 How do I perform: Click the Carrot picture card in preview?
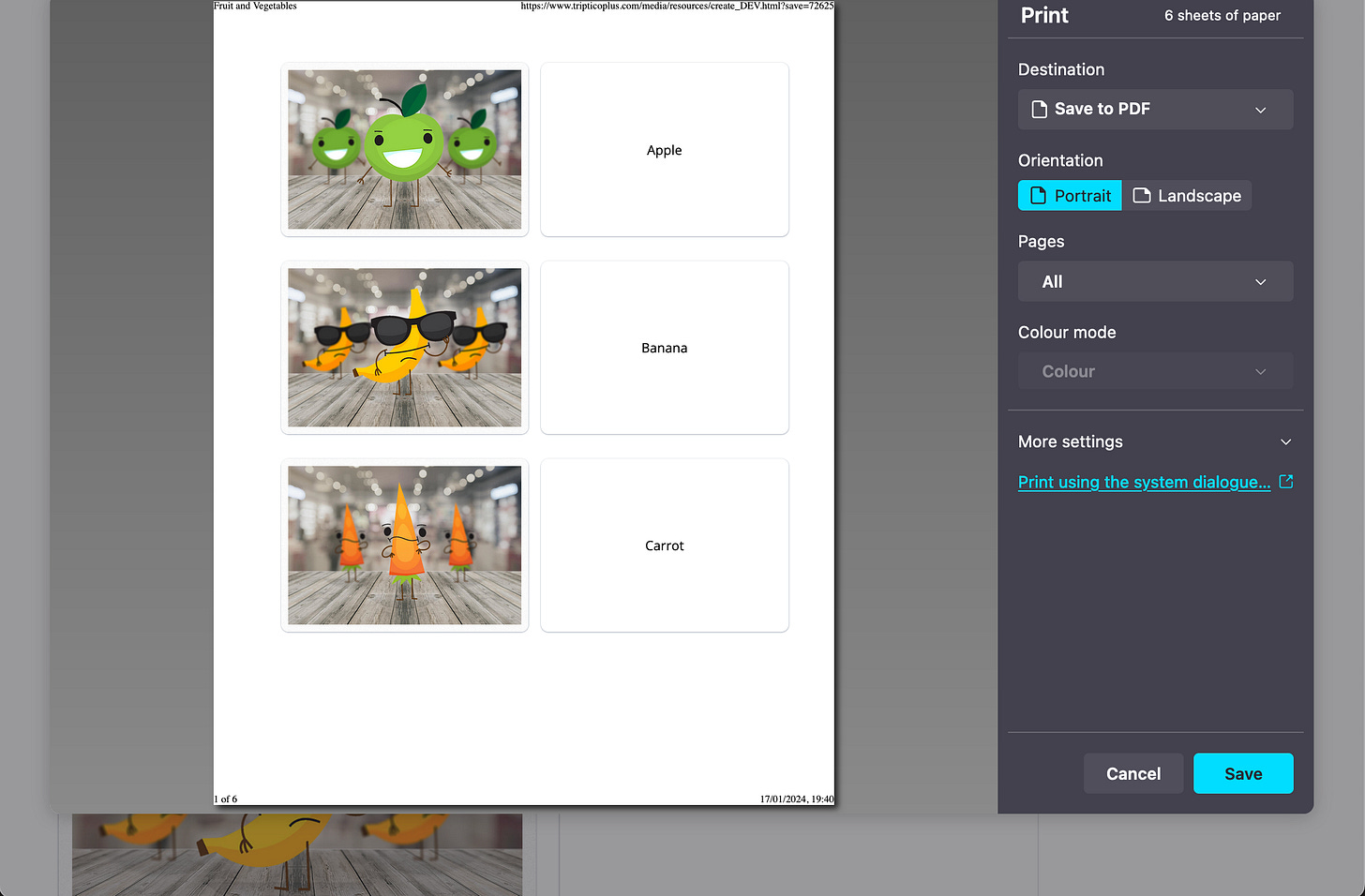[404, 545]
